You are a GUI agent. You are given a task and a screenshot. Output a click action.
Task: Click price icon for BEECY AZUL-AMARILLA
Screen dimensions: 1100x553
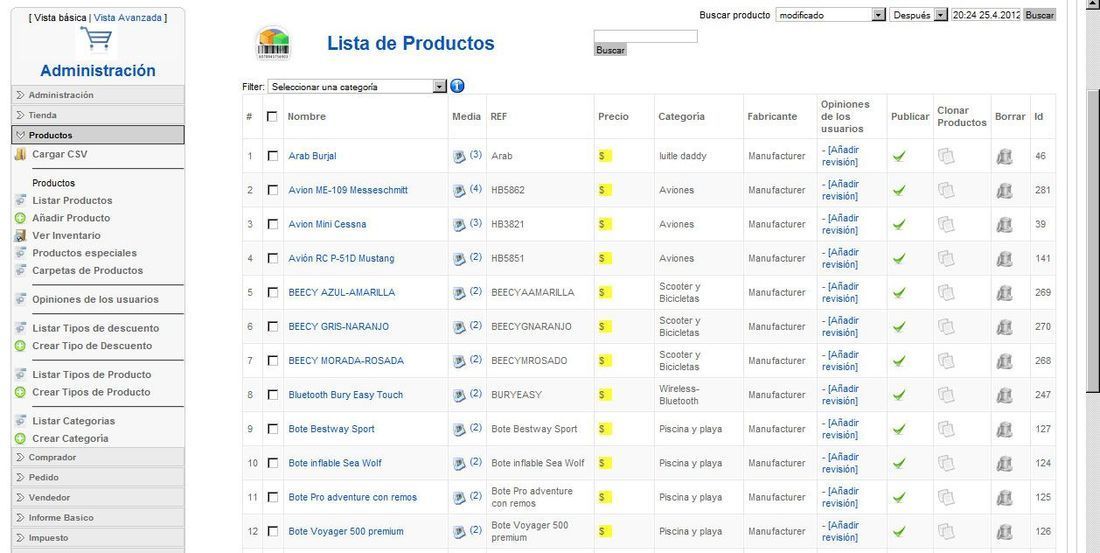(x=605, y=293)
